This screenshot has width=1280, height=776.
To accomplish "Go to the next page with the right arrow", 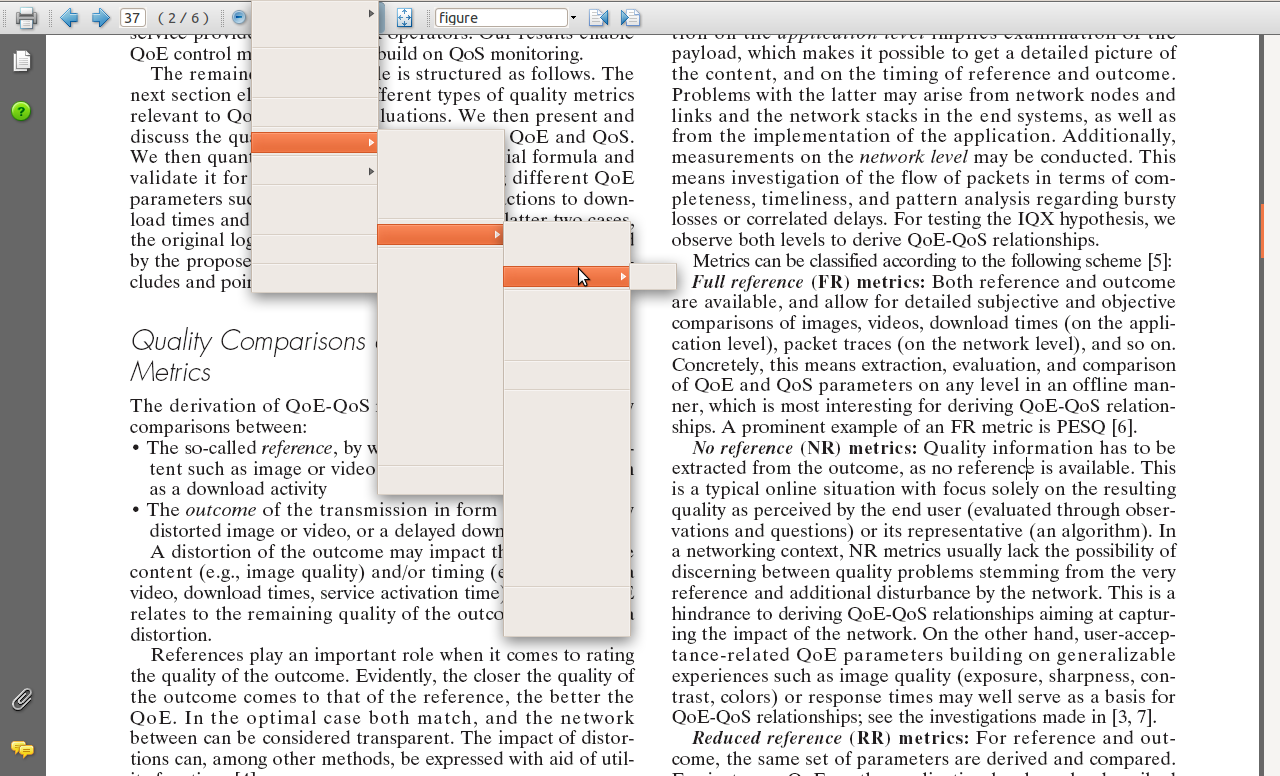I will tap(100, 17).
